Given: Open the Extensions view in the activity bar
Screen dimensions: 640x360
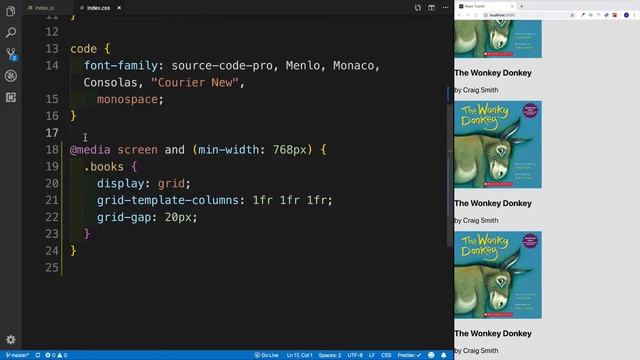Looking at the screenshot, I should pyautogui.click(x=11, y=97).
